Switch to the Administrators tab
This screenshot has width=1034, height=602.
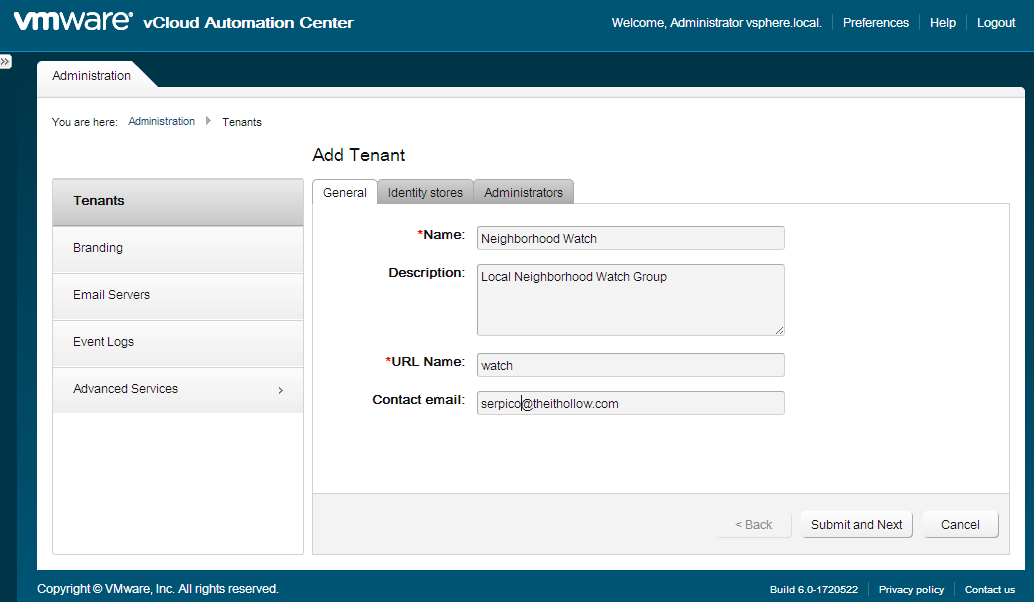coord(523,193)
